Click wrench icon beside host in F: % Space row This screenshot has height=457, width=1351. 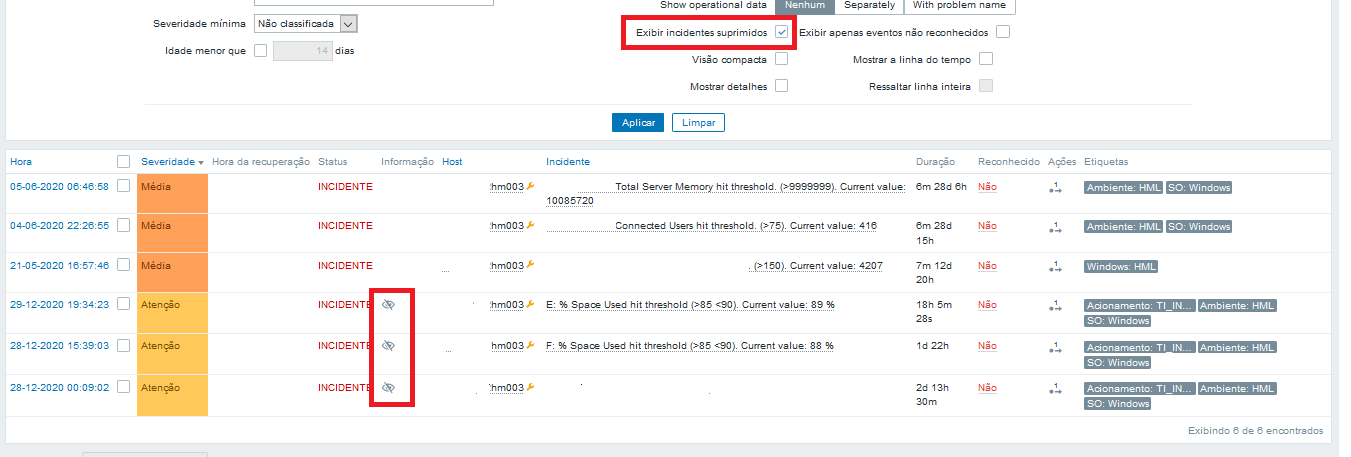coord(531,345)
